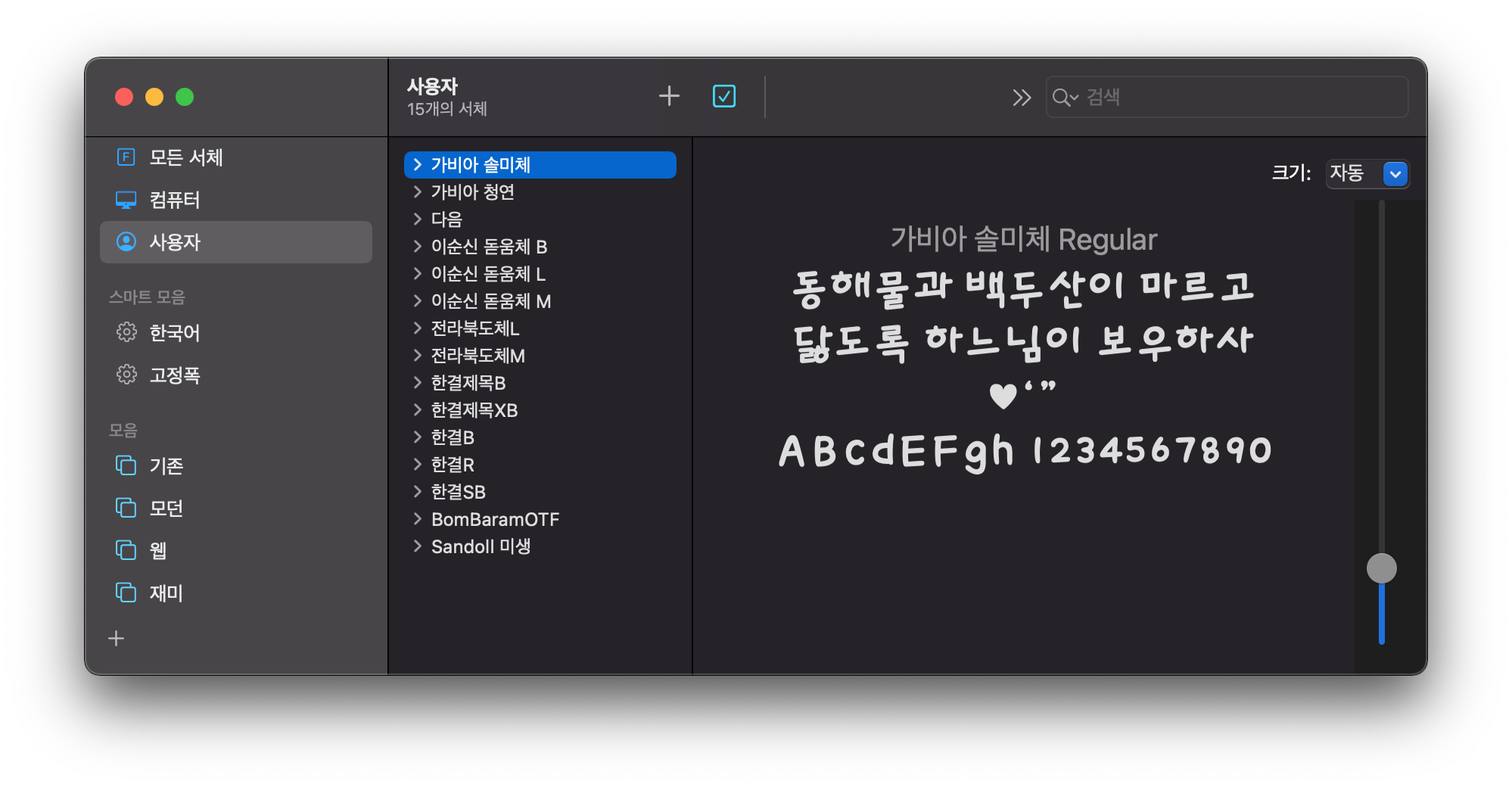Screen dimensions: 1512x787
Task: Expand the 한결R font family
Action: click(x=417, y=464)
